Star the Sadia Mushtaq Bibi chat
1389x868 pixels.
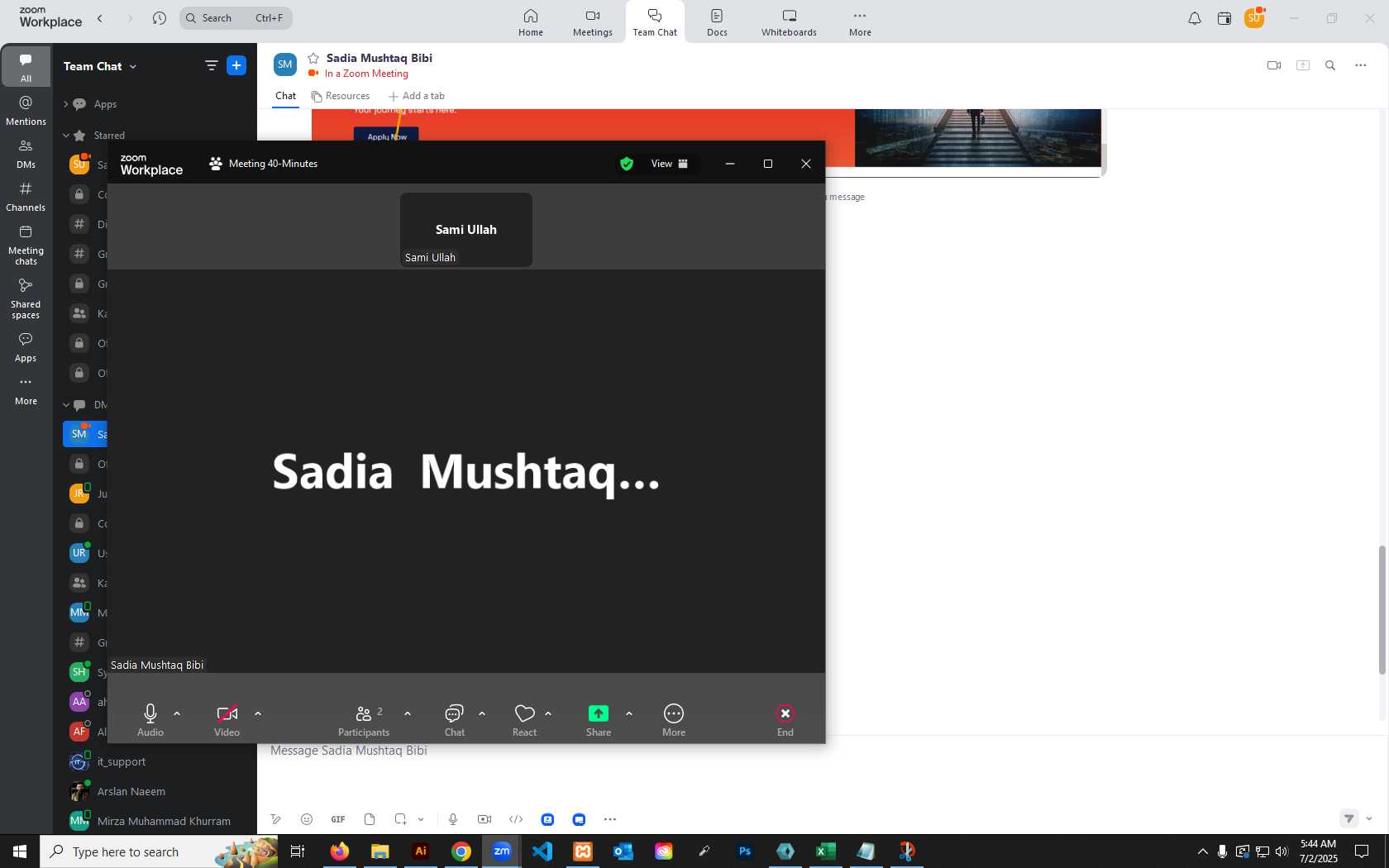coord(313,58)
